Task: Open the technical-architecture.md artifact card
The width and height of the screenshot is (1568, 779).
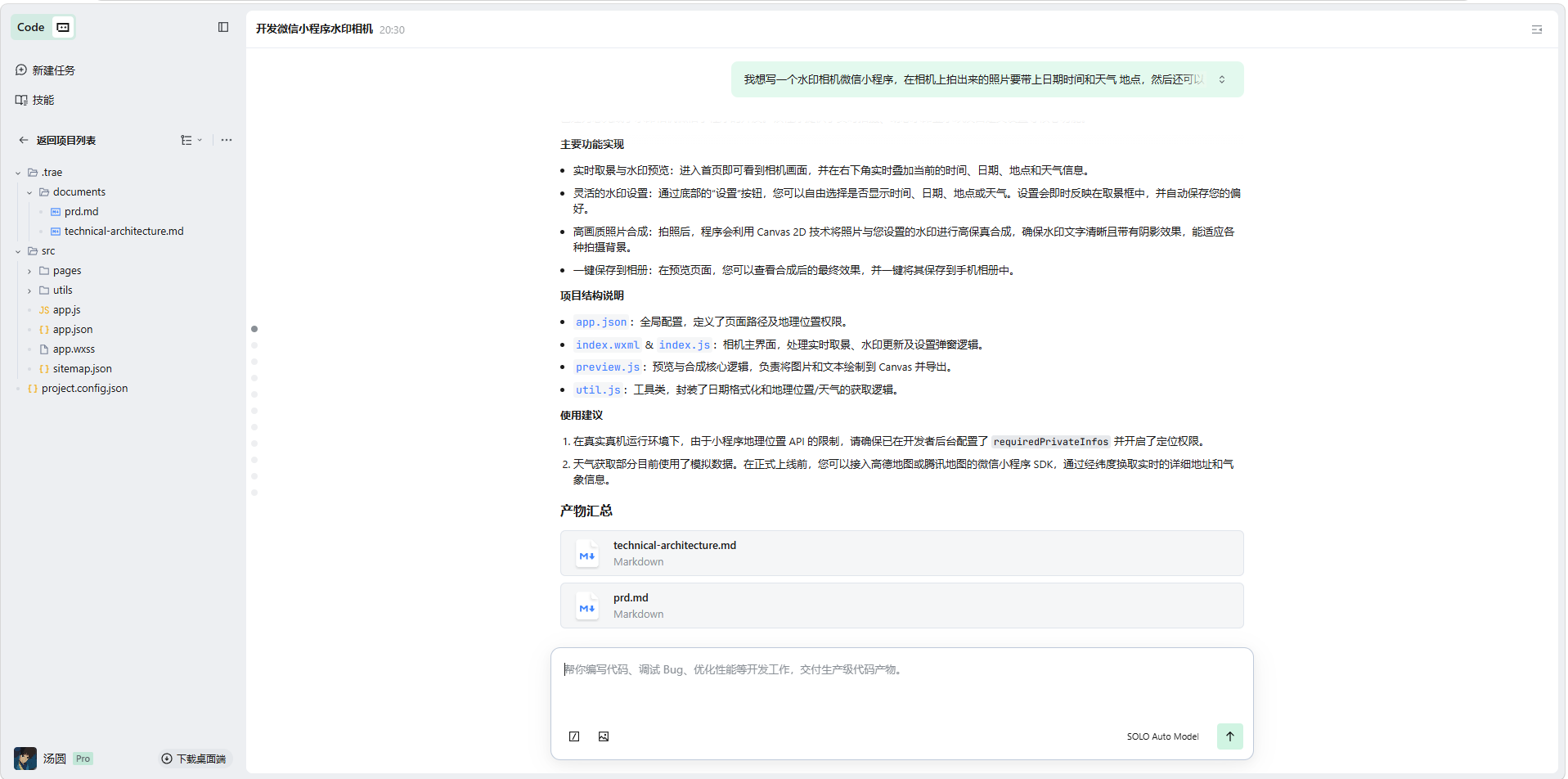Action: pos(901,553)
